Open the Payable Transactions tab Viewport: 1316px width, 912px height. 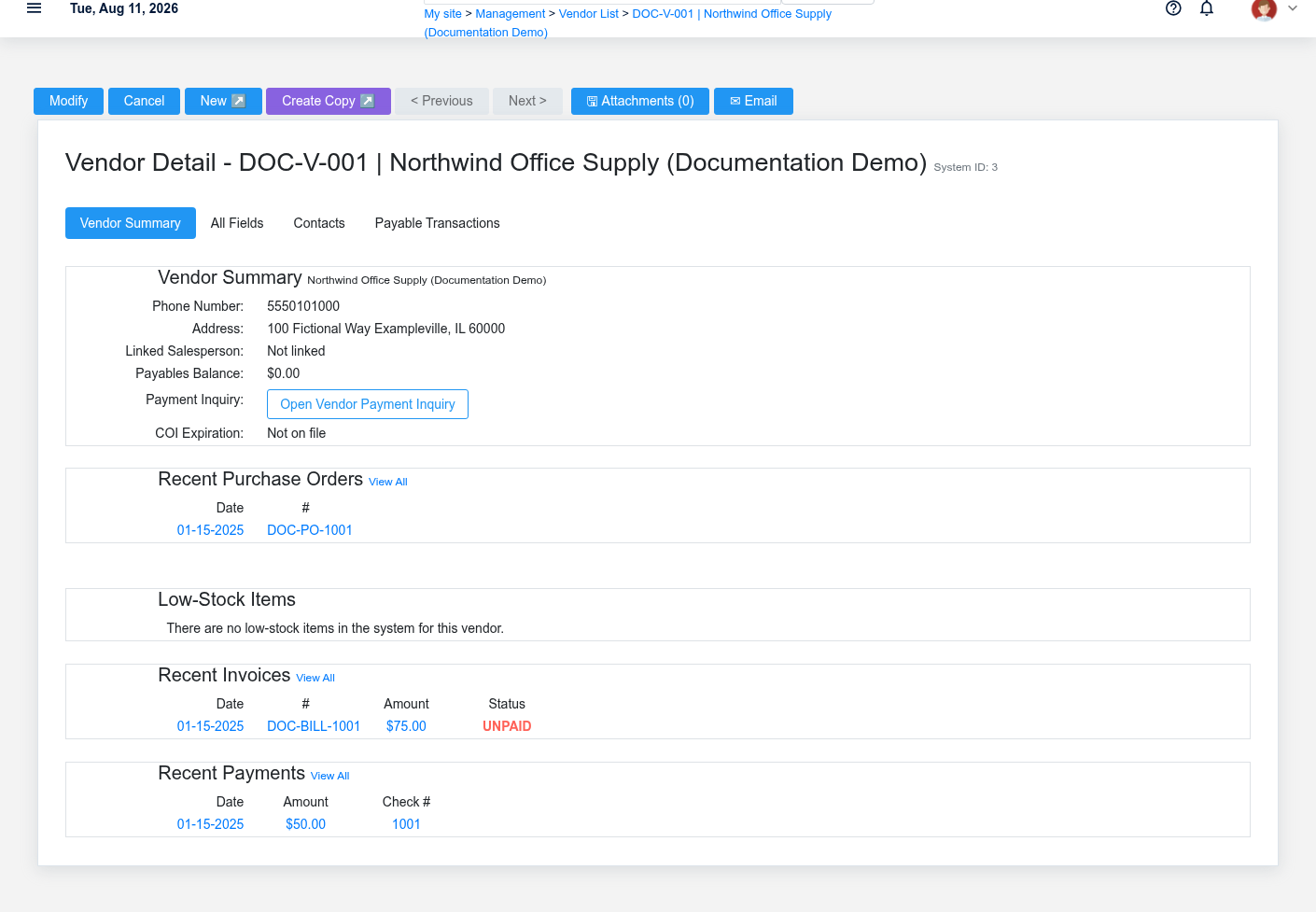(438, 223)
